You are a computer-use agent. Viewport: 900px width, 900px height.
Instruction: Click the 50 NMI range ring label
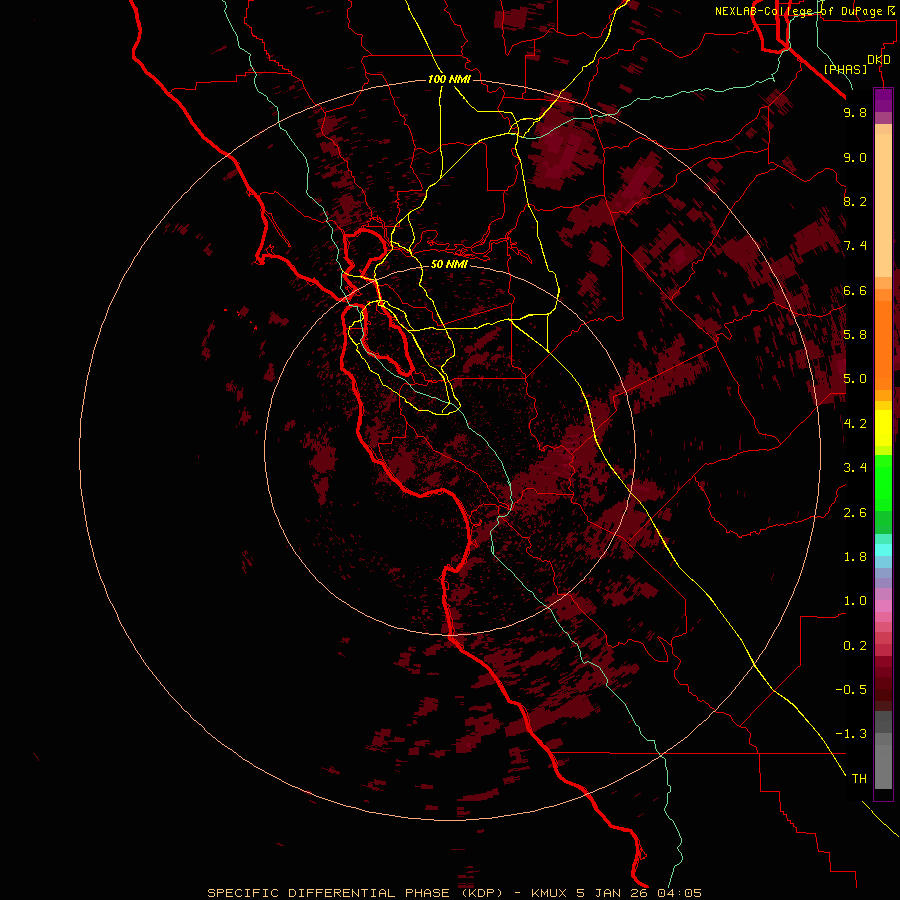(449, 264)
